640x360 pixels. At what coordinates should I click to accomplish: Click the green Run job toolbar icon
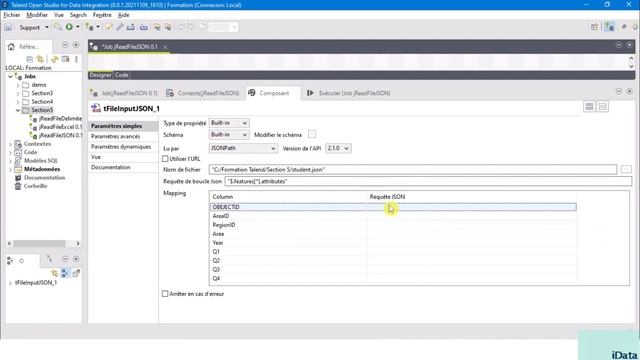pyautogui.click(x=69, y=27)
